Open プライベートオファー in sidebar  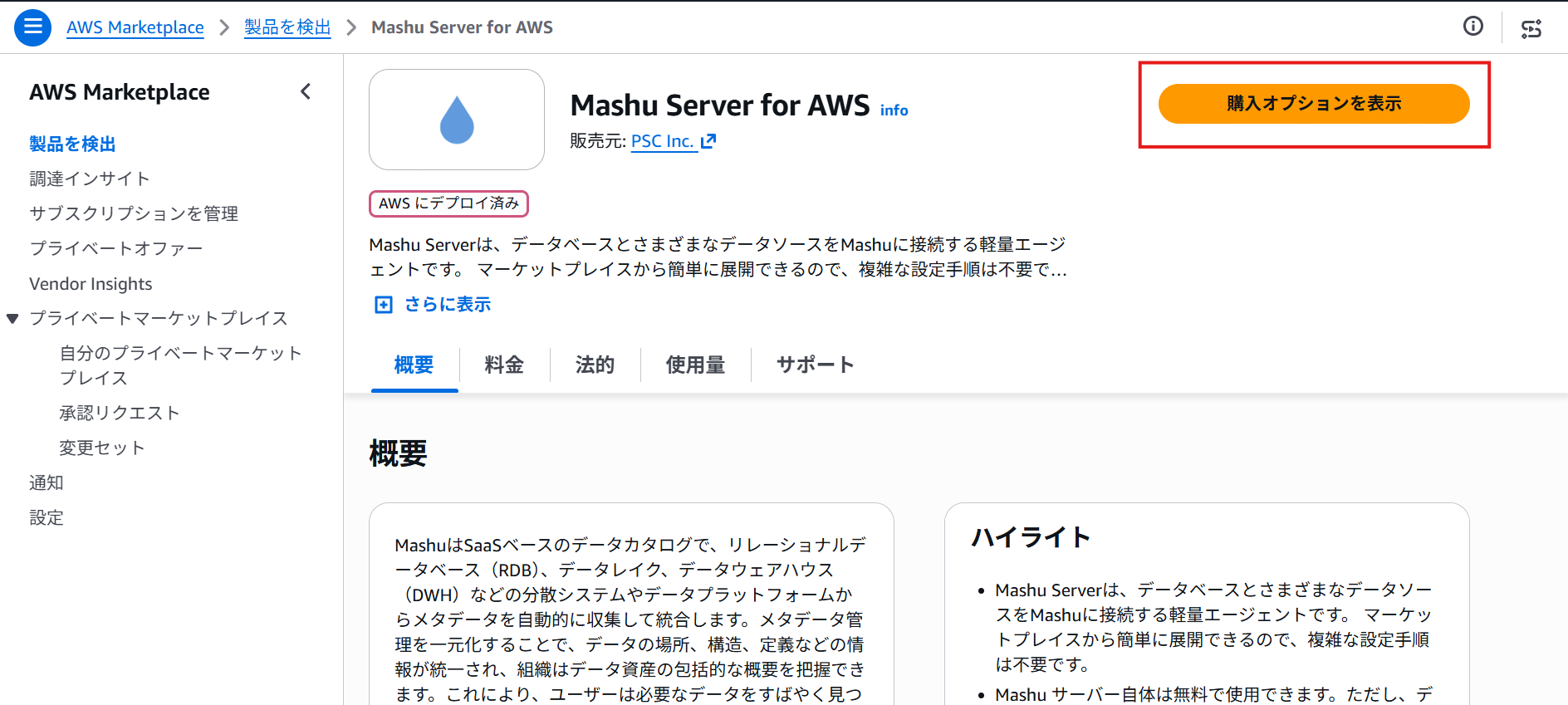coord(116,248)
